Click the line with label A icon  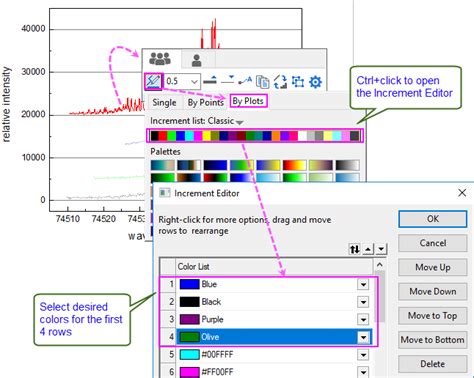pos(245,81)
